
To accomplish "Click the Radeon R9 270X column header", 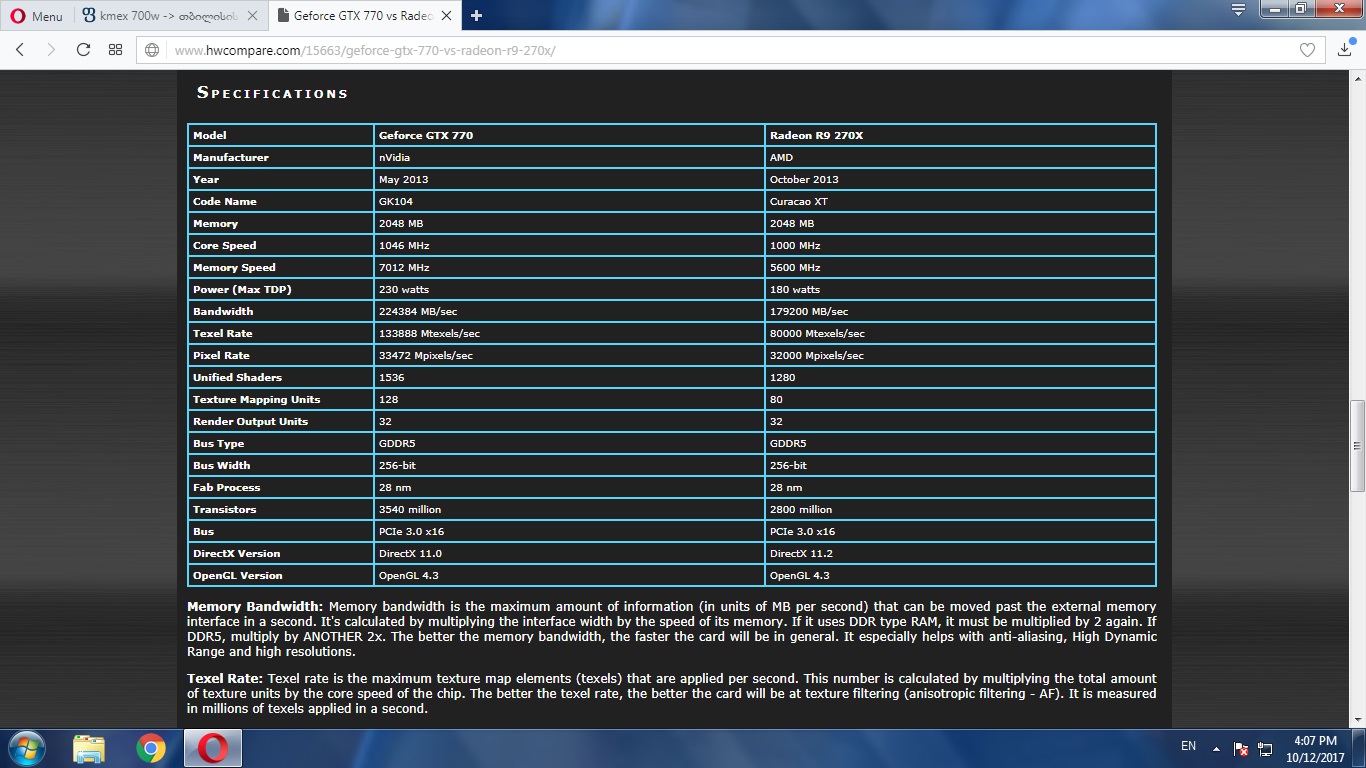I will point(816,135).
